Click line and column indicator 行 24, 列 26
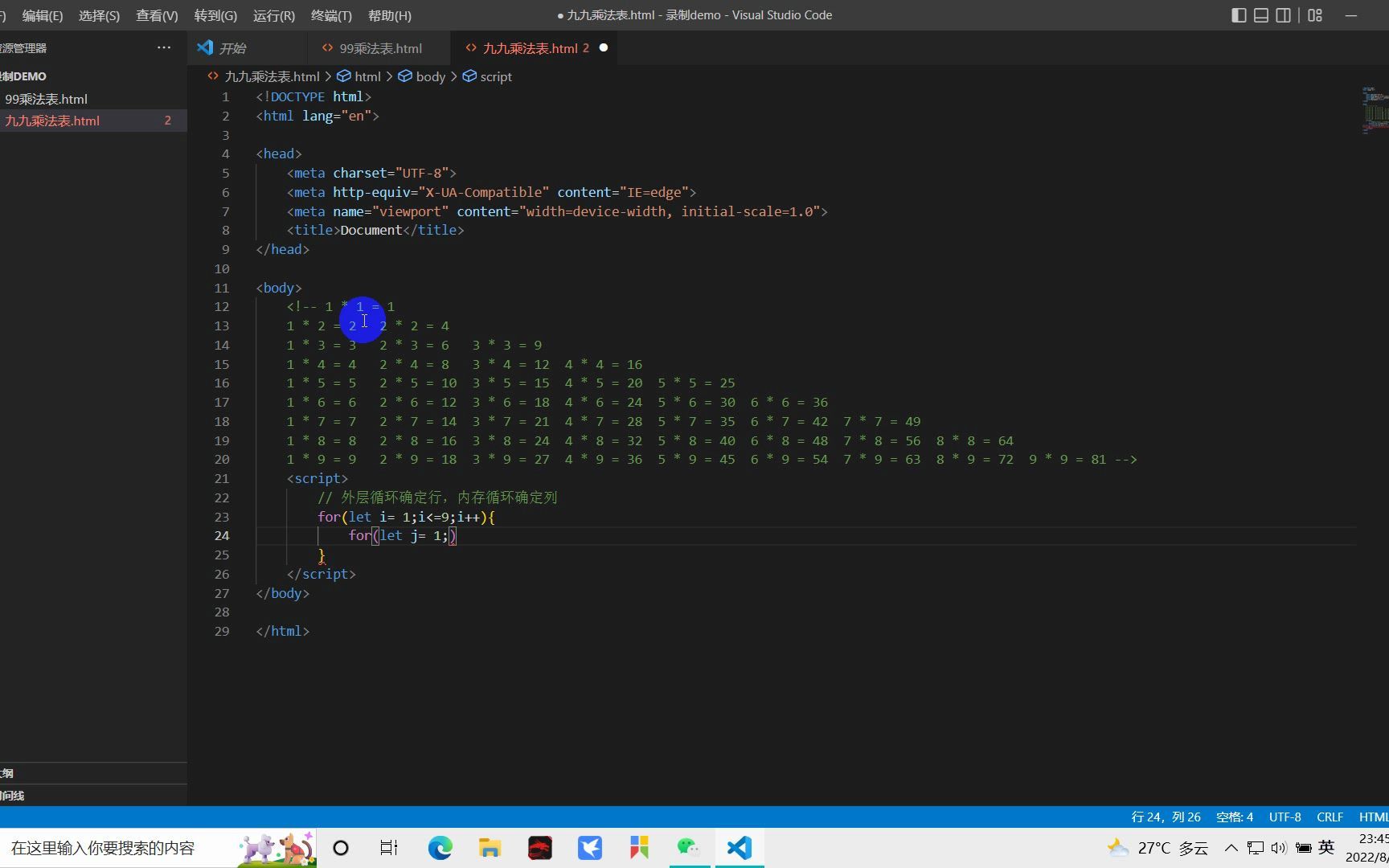 (1166, 817)
